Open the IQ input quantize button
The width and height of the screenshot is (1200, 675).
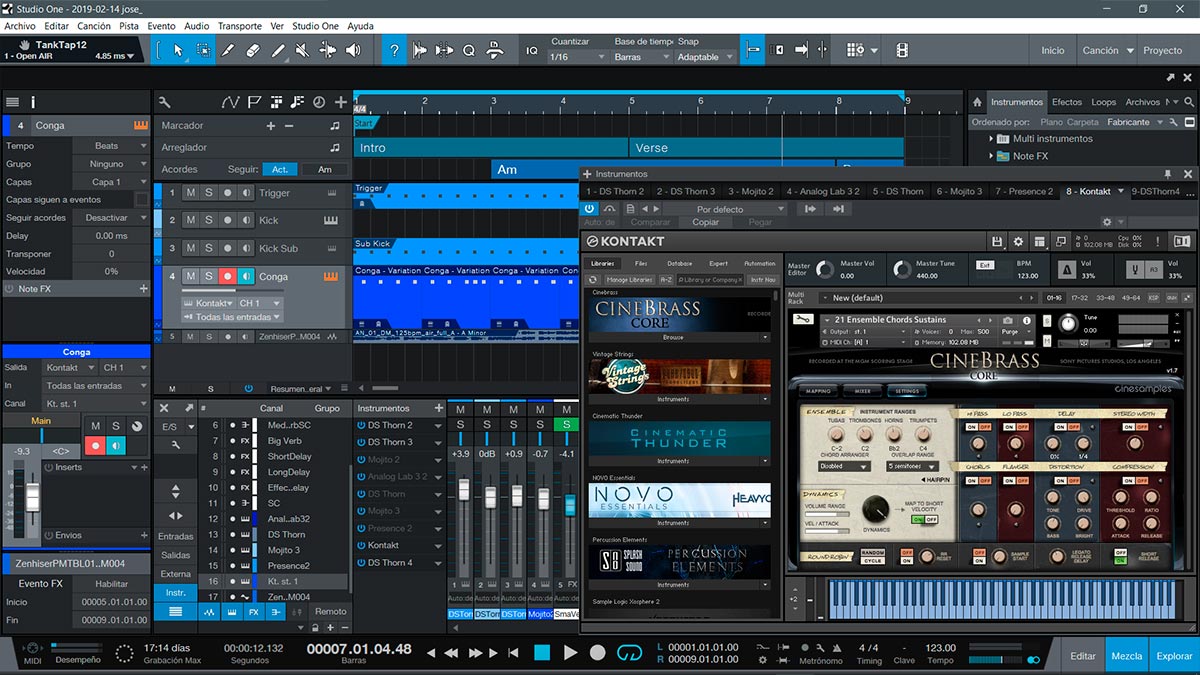coord(532,50)
